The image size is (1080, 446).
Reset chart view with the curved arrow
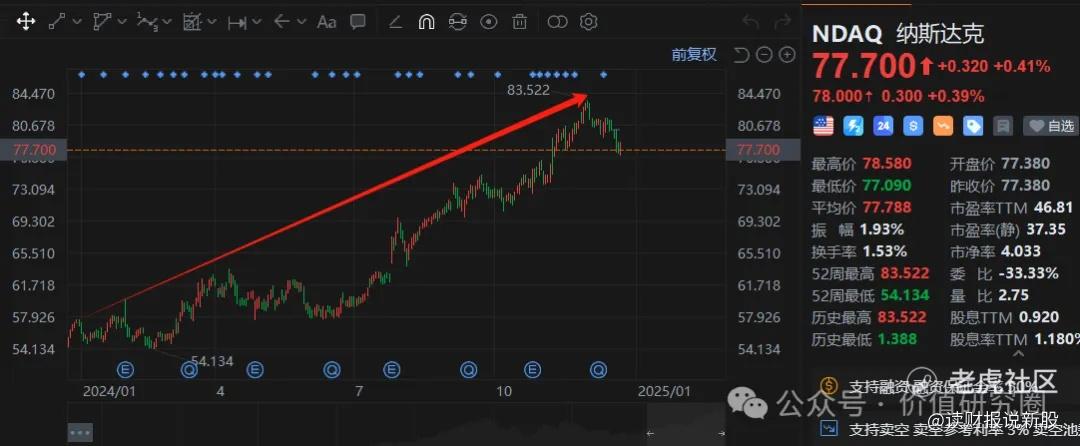pos(740,55)
